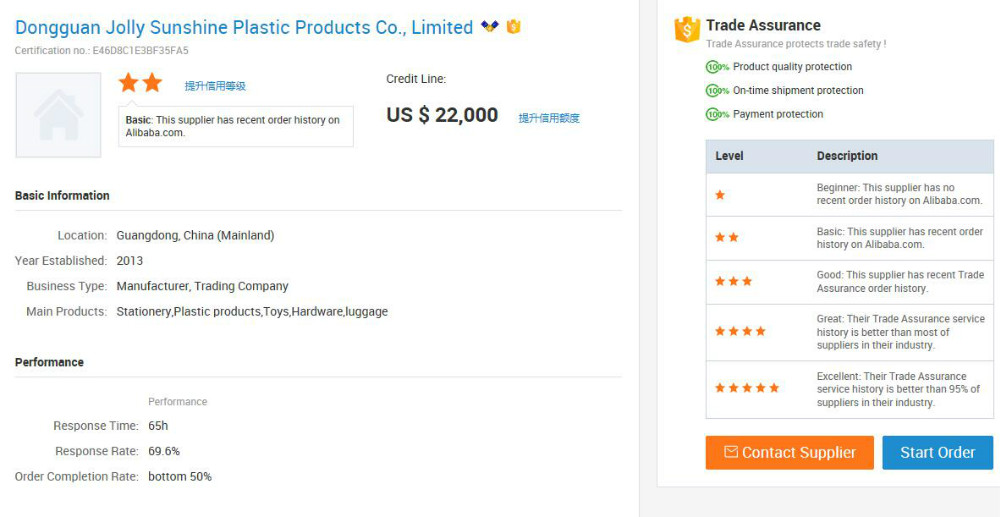Viewport: 1000px width, 517px height.
Task: Open Dongguan Jolly Sunshine company name link
Action: tap(244, 27)
